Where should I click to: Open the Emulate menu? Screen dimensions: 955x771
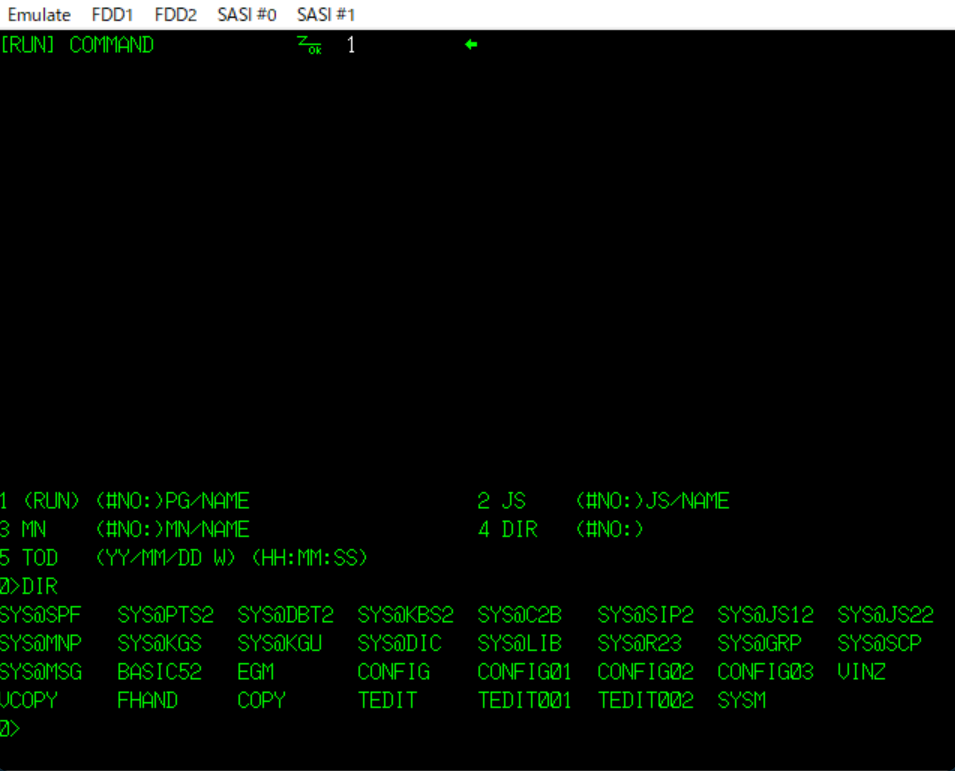click(x=39, y=15)
